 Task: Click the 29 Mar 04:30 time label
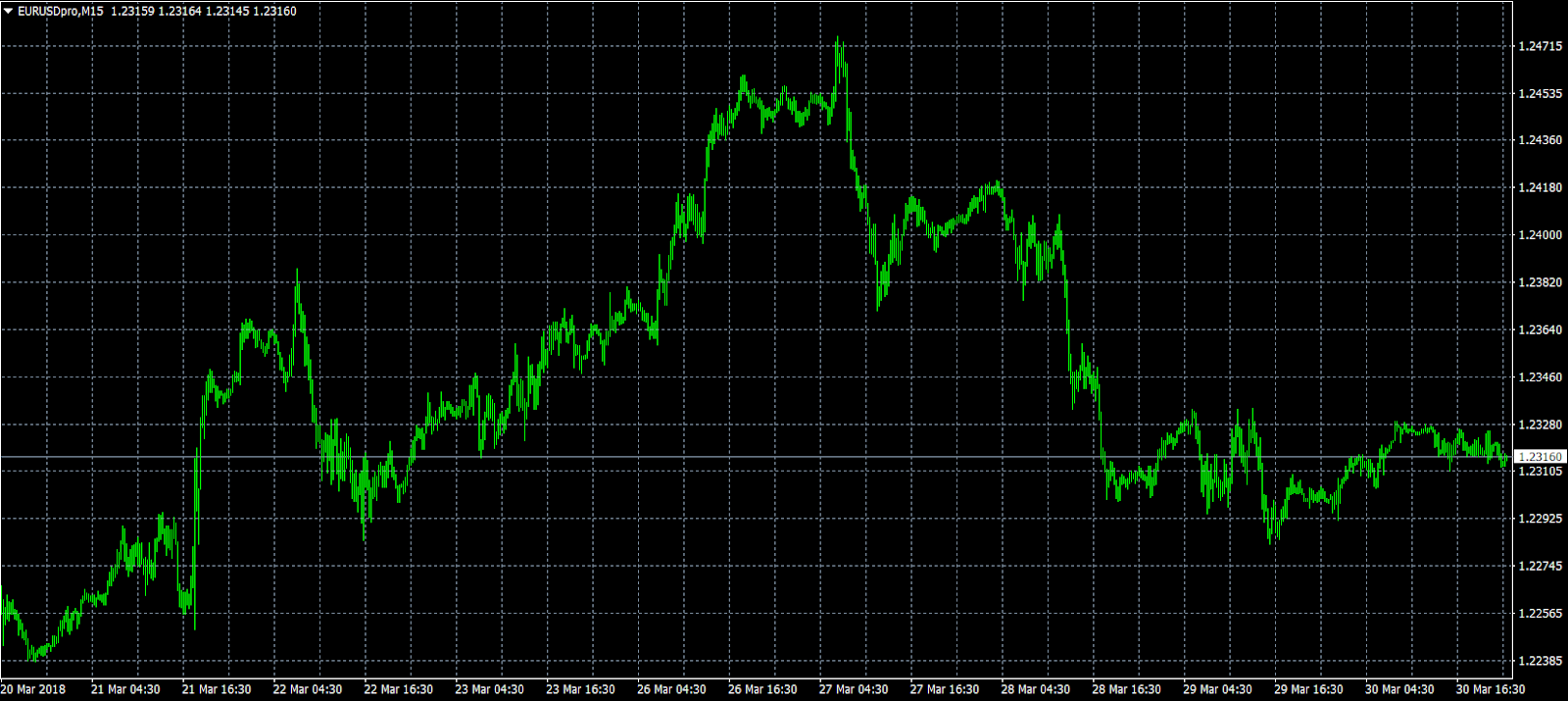coord(1217,689)
